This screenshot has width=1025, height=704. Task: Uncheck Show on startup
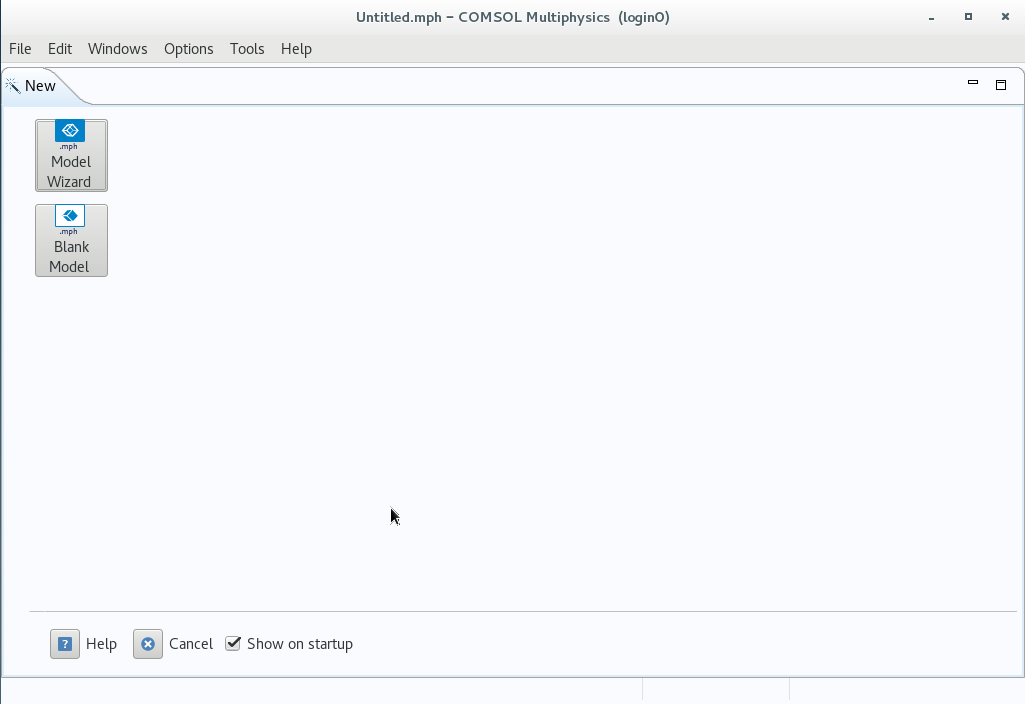coord(233,643)
